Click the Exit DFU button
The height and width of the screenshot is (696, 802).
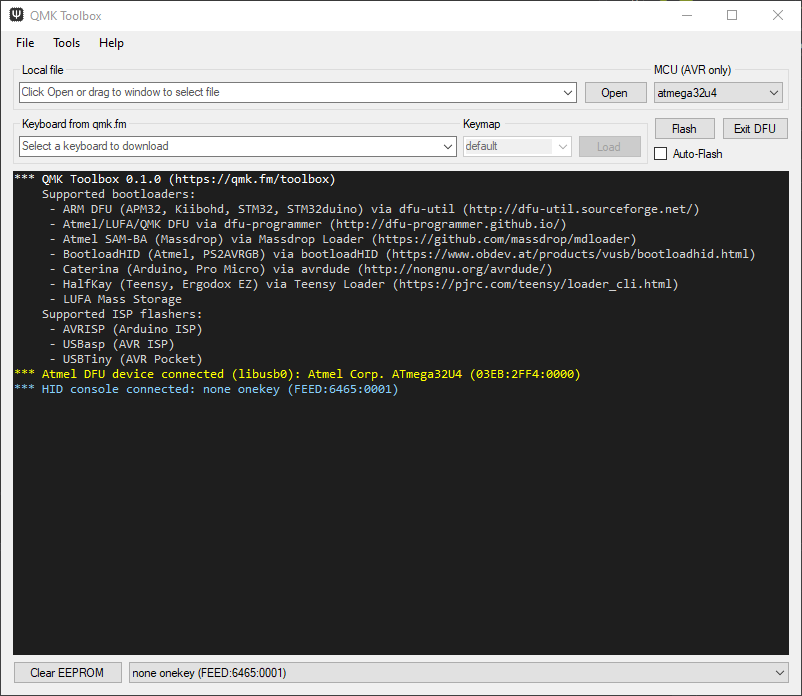(755, 128)
